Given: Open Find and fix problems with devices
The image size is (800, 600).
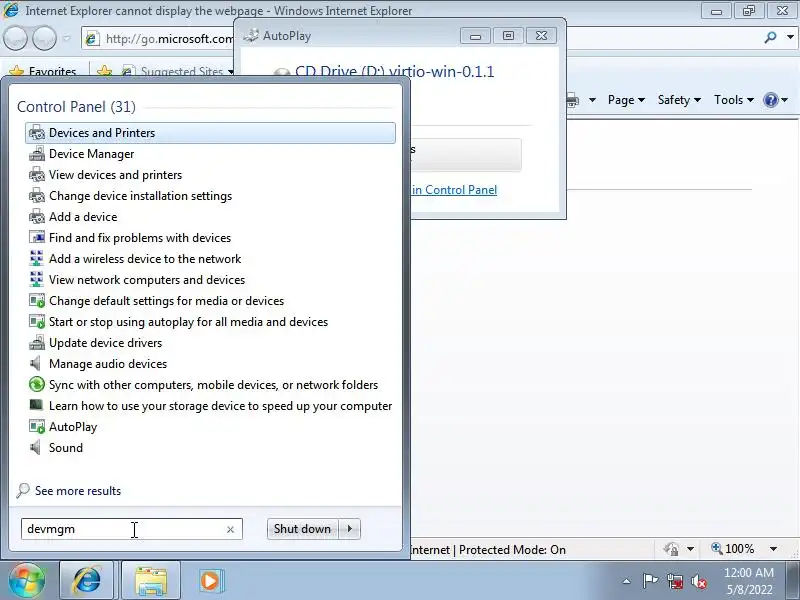Looking at the screenshot, I should pyautogui.click(x=210, y=238).
